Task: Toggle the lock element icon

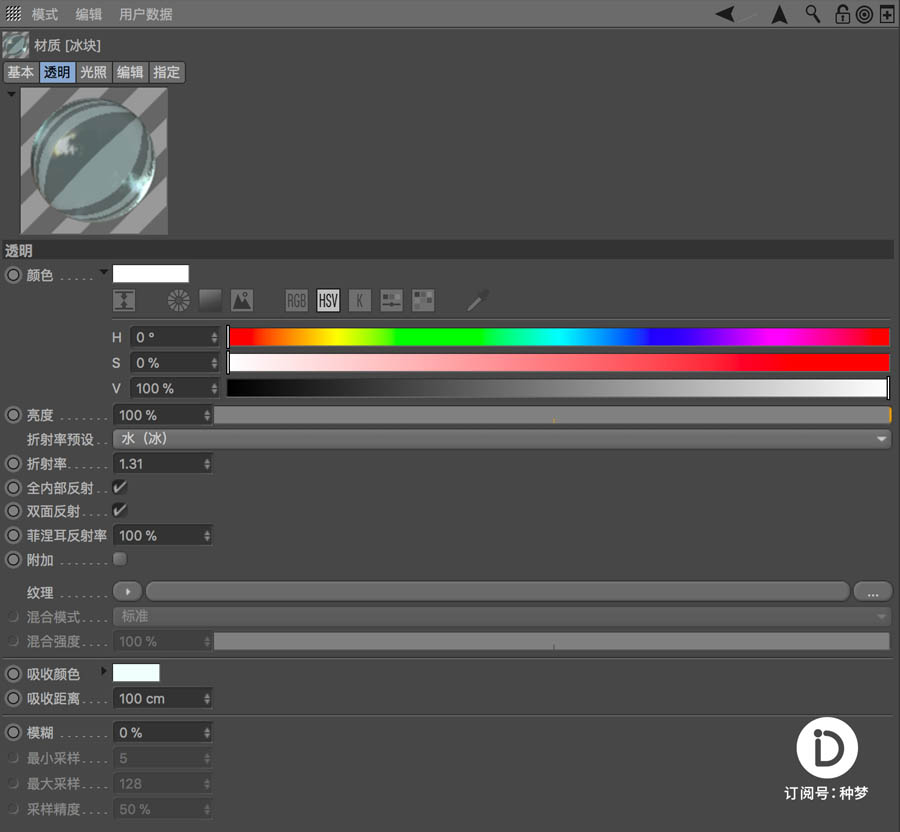Action: pos(842,14)
